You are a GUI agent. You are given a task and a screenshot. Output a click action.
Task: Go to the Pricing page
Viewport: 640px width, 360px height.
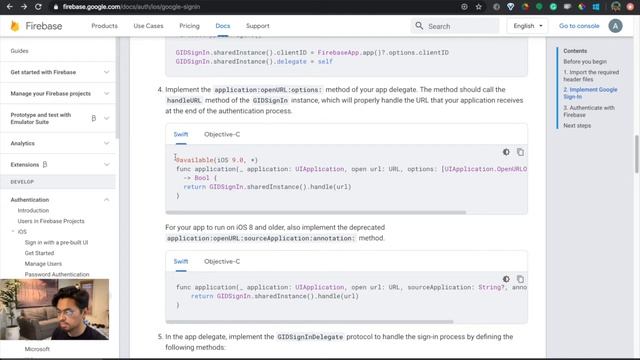pos(189,26)
